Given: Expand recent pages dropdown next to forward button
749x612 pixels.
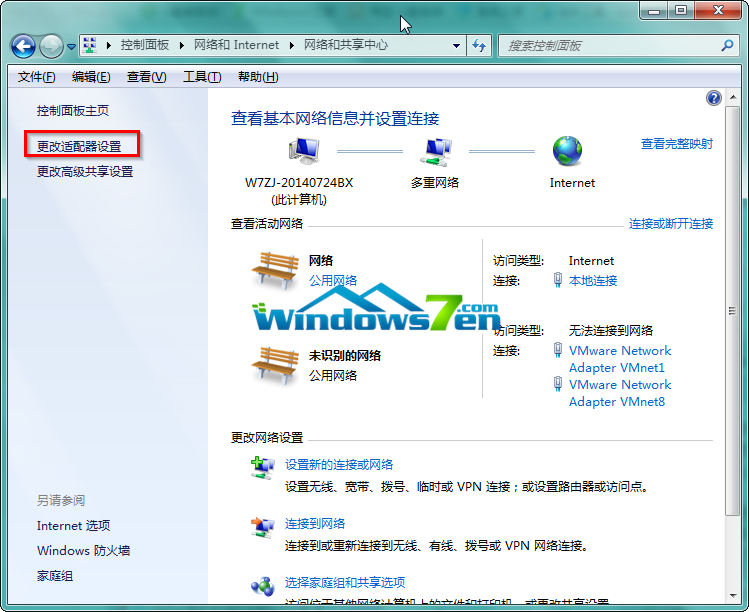Looking at the screenshot, I should tap(72, 46).
